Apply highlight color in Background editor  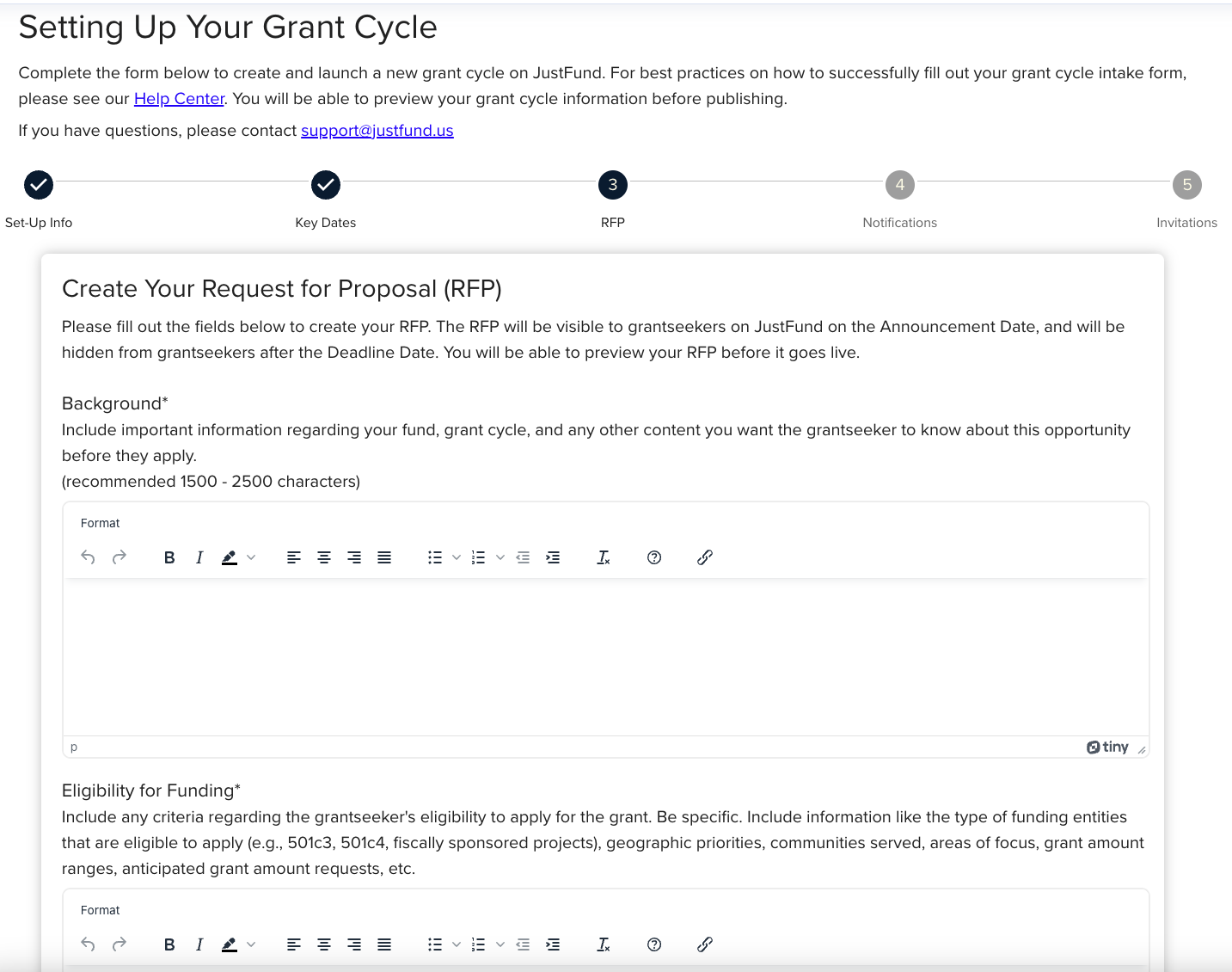tap(230, 557)
